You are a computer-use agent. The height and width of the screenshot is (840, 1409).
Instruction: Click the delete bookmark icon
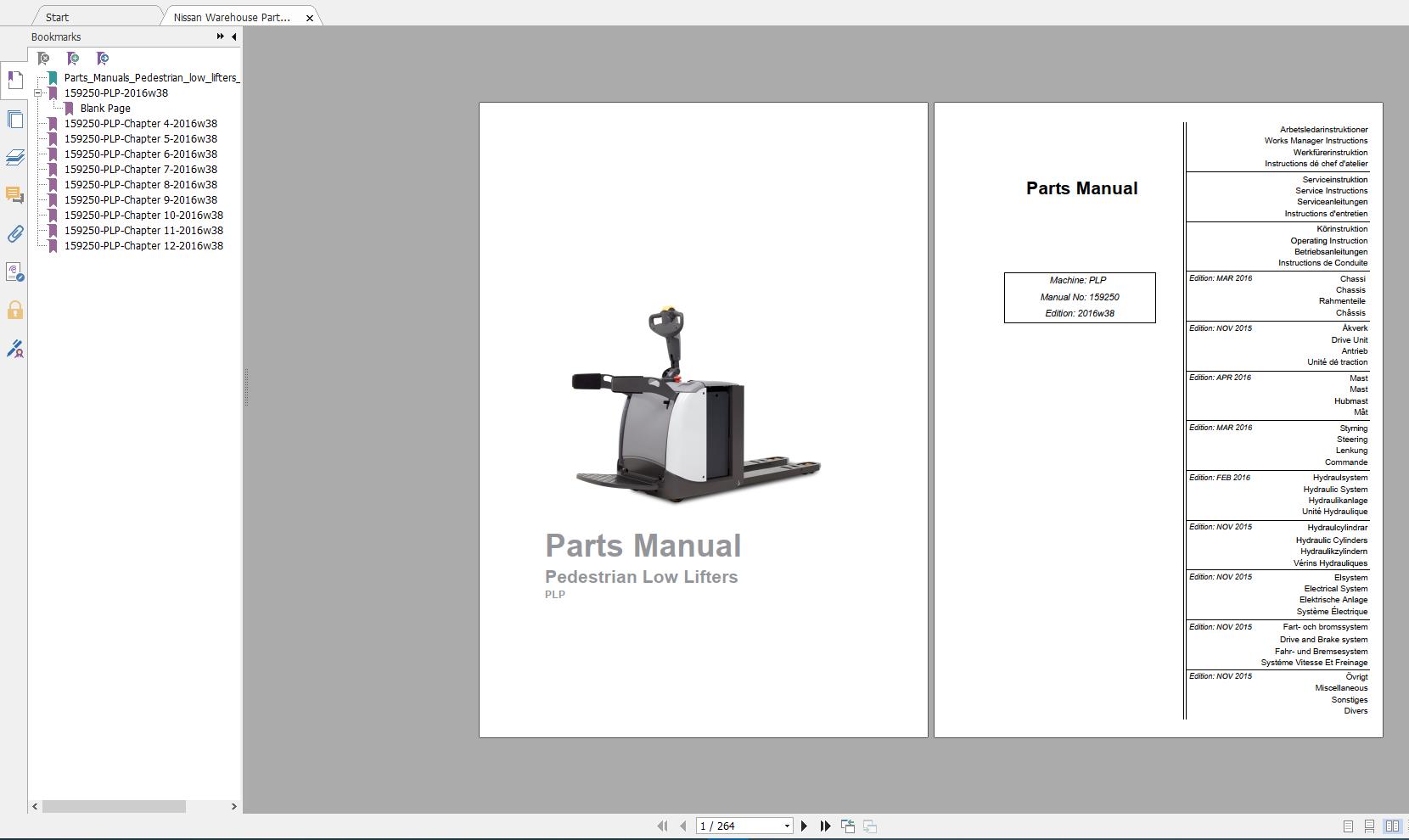click(x=43, y=59)
